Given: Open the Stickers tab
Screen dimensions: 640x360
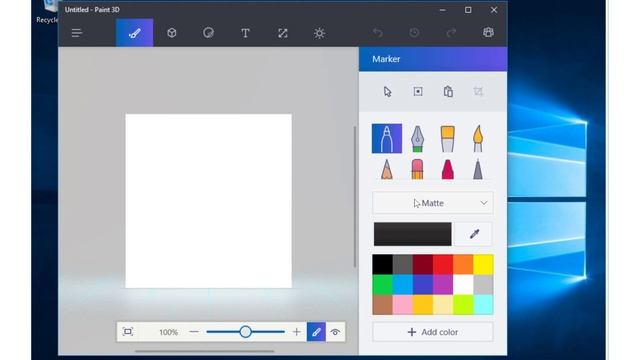Looking at the screenshot, I should click(209, 33).
